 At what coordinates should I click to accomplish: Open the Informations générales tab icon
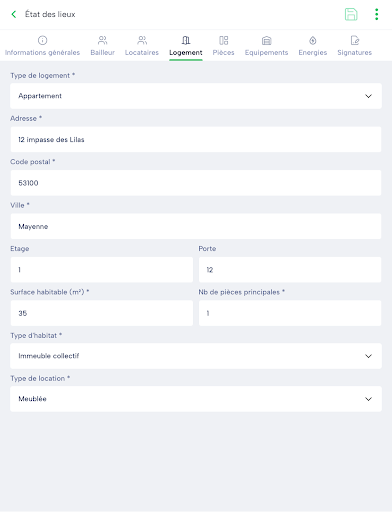[42, 40]
